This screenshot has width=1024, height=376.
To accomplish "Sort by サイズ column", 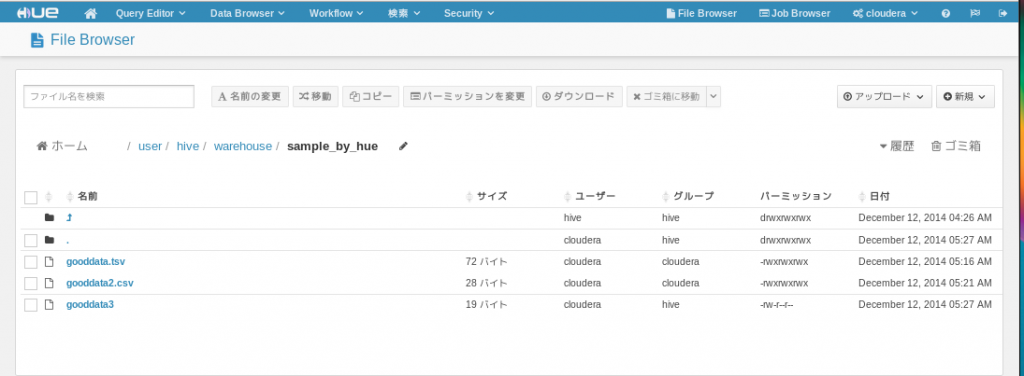I will click(x=487, y=196).
